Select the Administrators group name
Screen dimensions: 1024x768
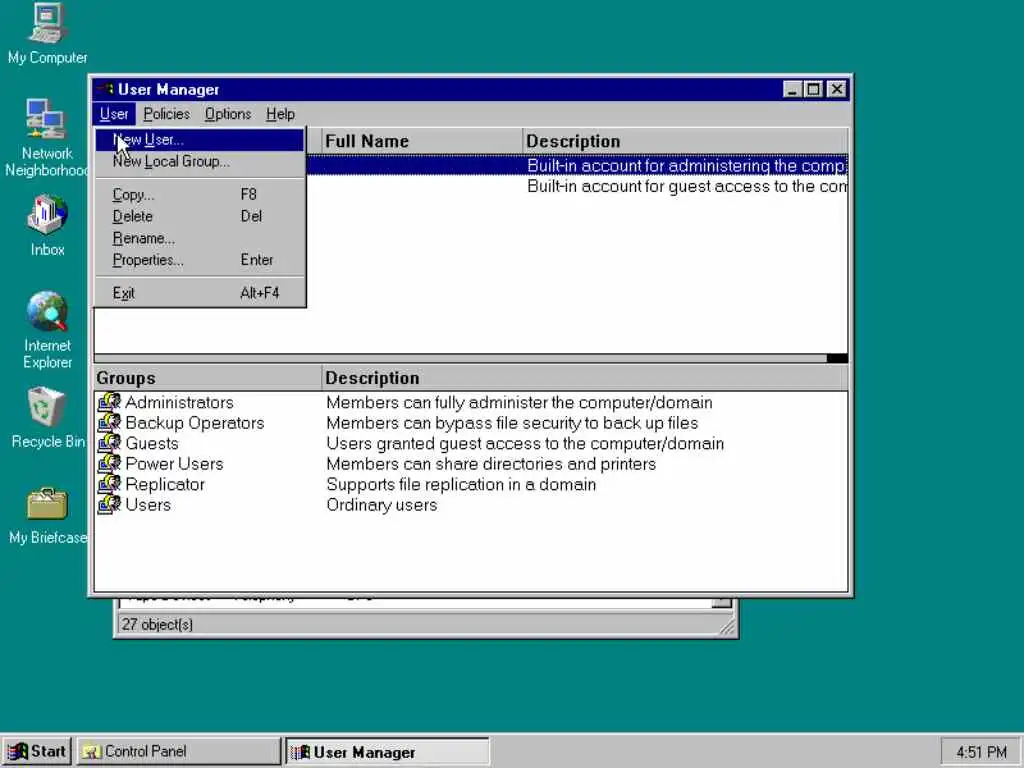(x=179, y=402)
